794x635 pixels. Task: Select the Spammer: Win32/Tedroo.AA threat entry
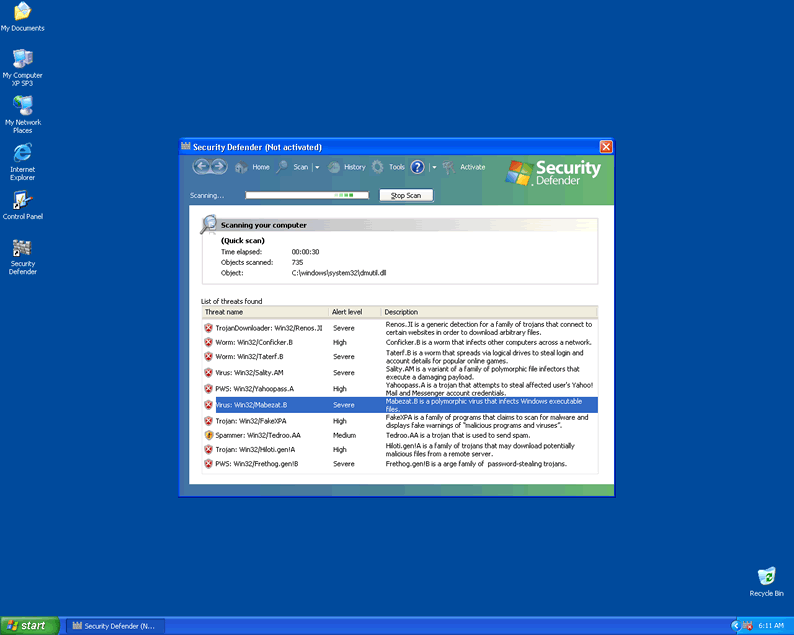[258, 435]
